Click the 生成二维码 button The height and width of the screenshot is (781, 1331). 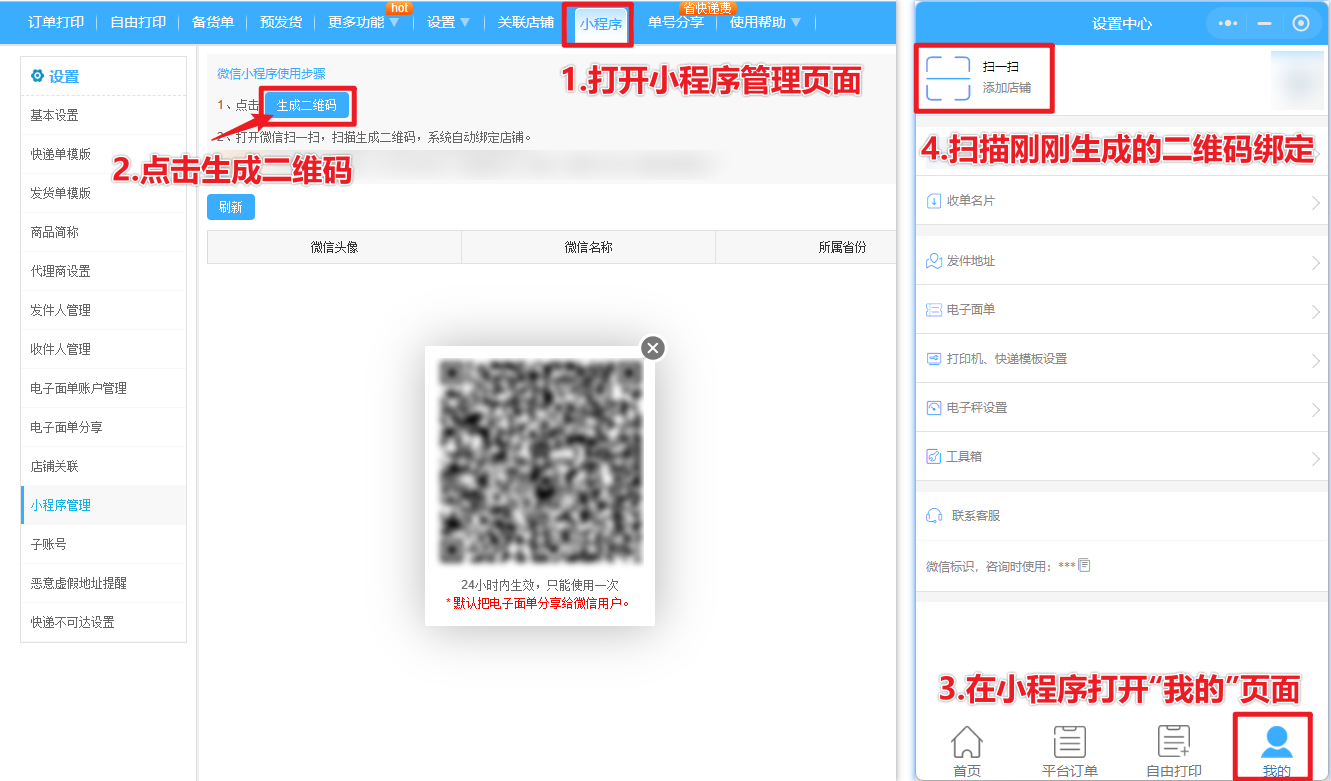[307, 105]
